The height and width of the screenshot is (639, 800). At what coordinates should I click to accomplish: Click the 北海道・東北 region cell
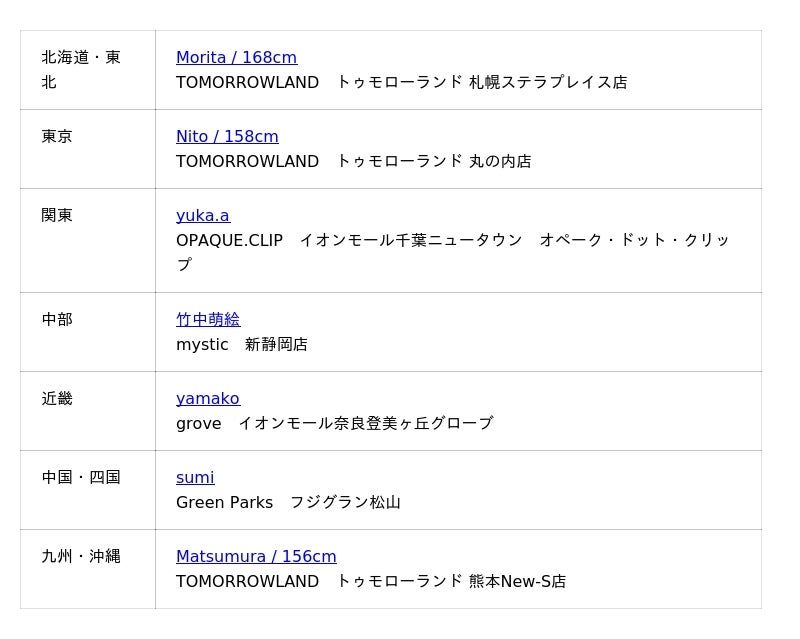click(81, 70)
